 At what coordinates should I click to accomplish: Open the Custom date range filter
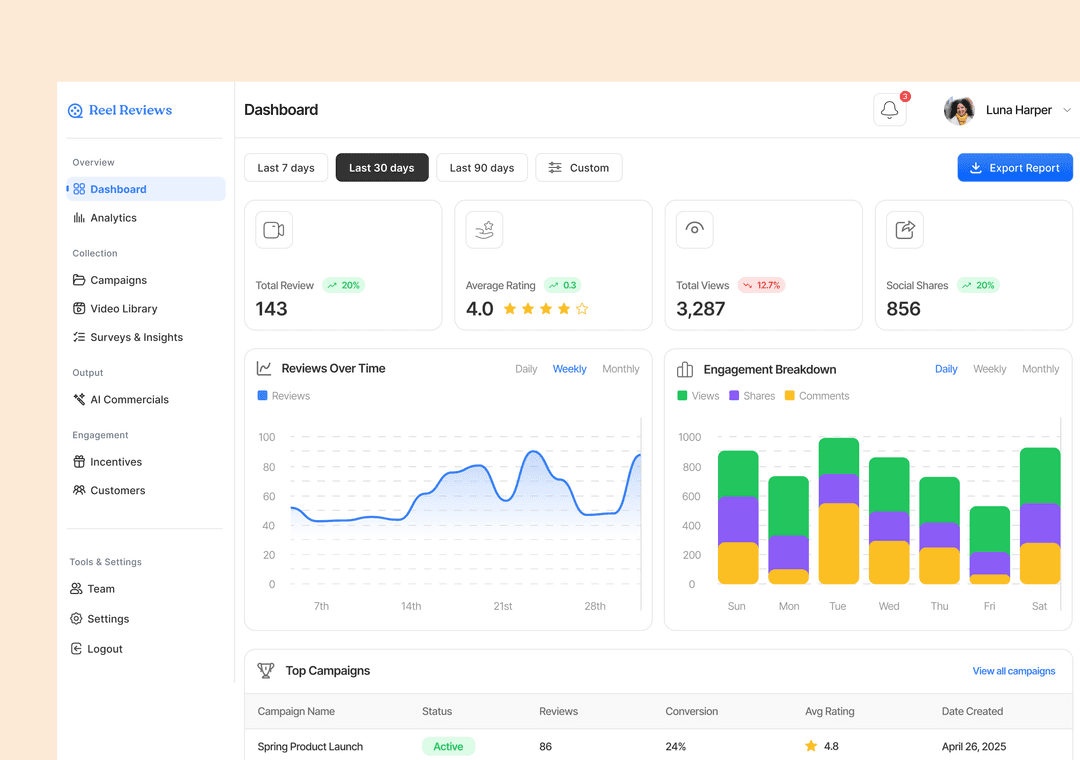[579, 167]
